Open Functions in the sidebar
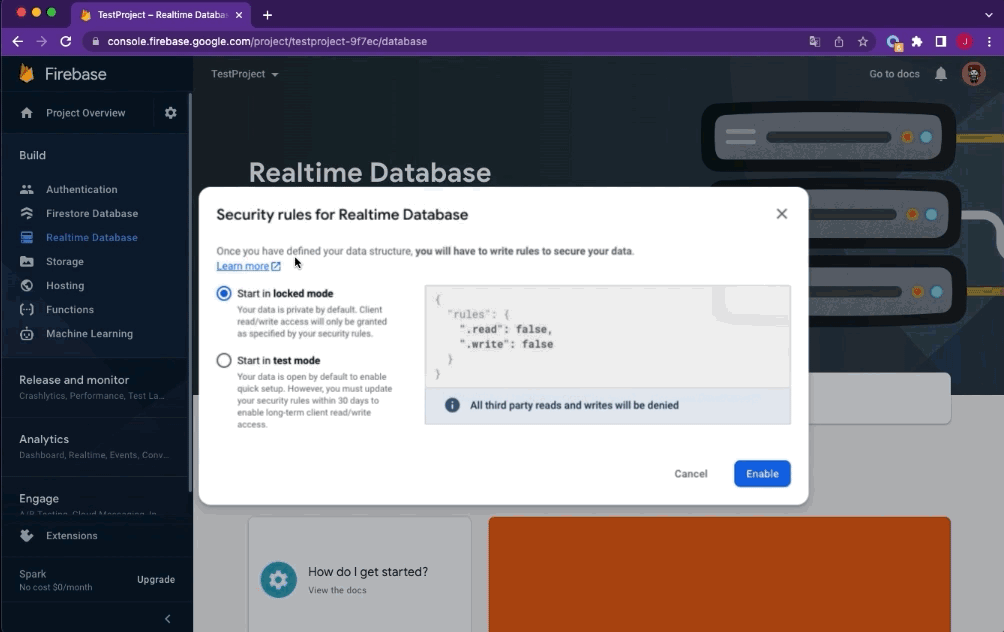 click(x=70, y=309)
